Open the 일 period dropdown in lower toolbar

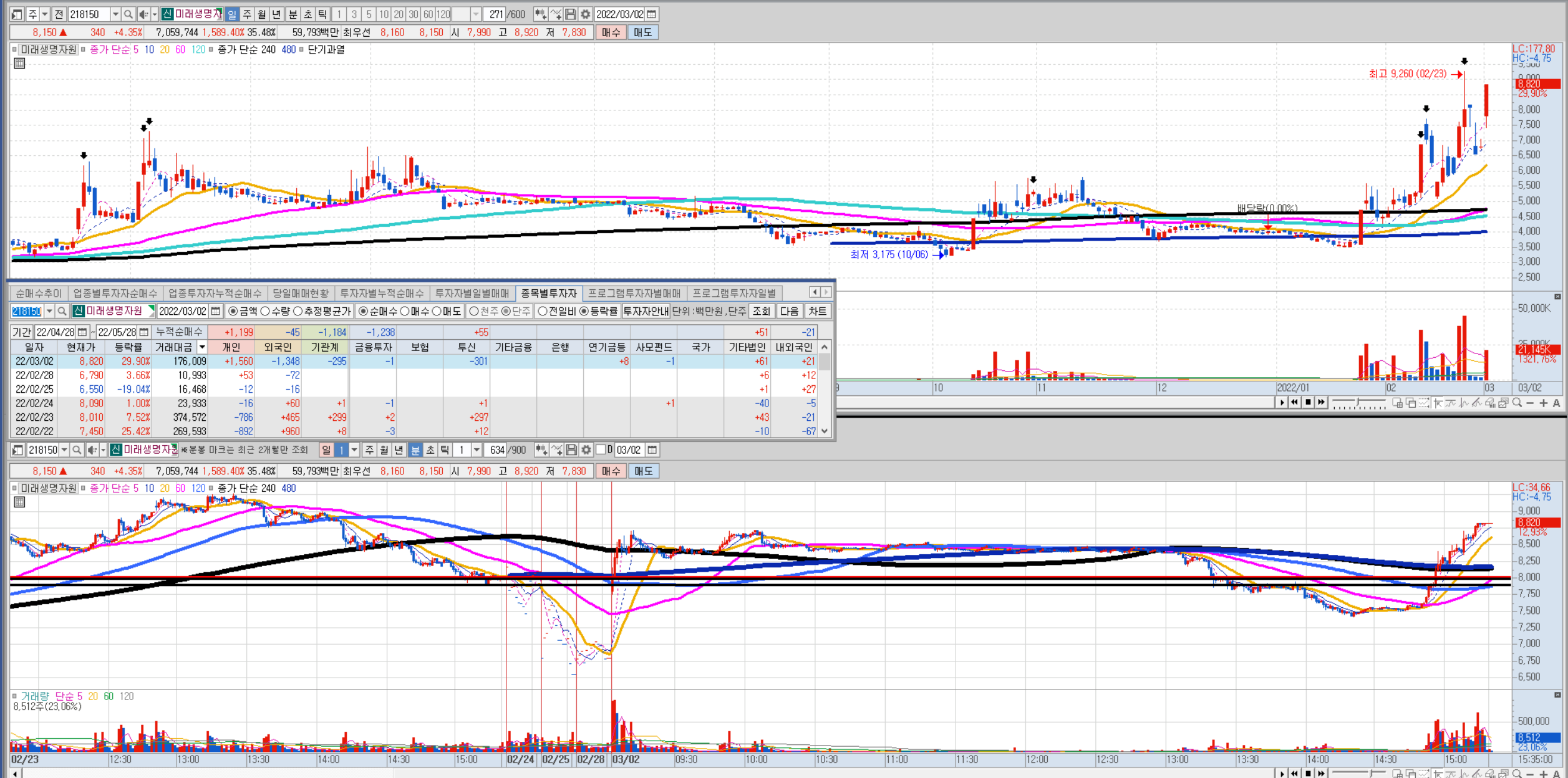pyautogui.click(x=354, y=449)
